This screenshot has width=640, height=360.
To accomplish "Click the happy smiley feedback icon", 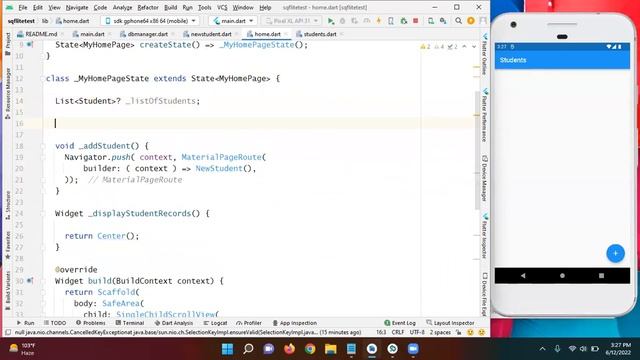I will pyautogui.click(x=470, y=332).
